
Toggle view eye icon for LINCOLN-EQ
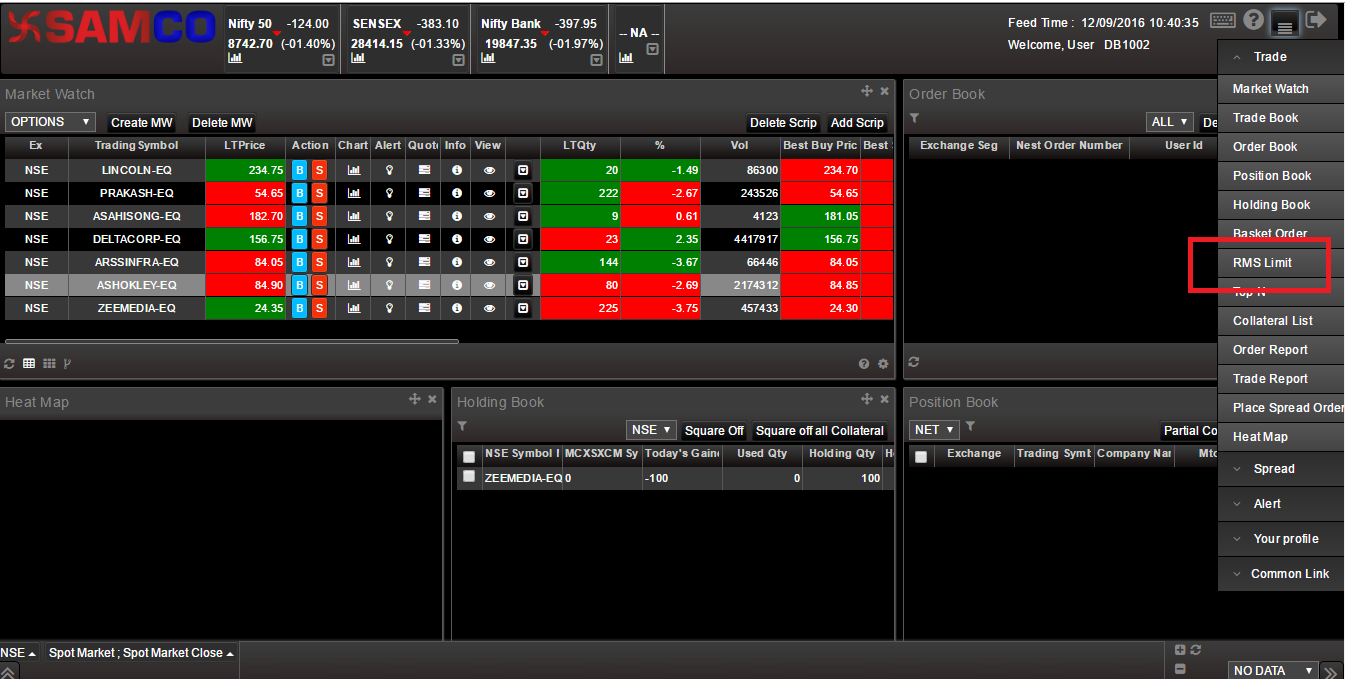click(489, 170)
